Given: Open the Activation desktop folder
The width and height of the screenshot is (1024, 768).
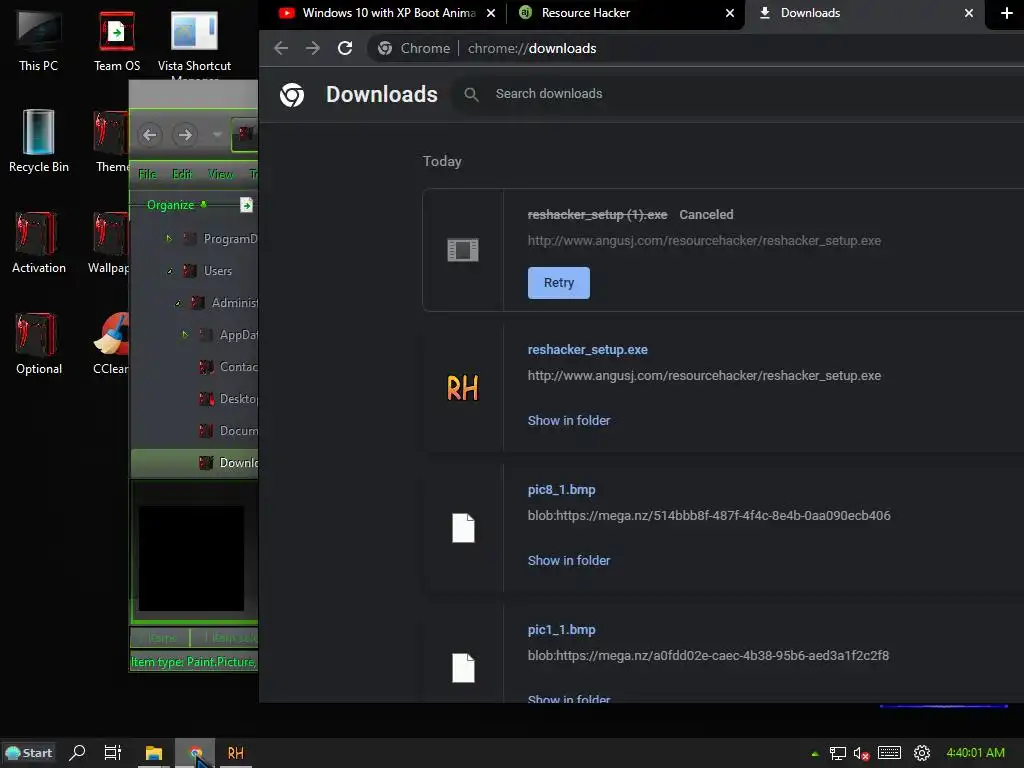Looking at the screenshot, I should pos(39,242).
